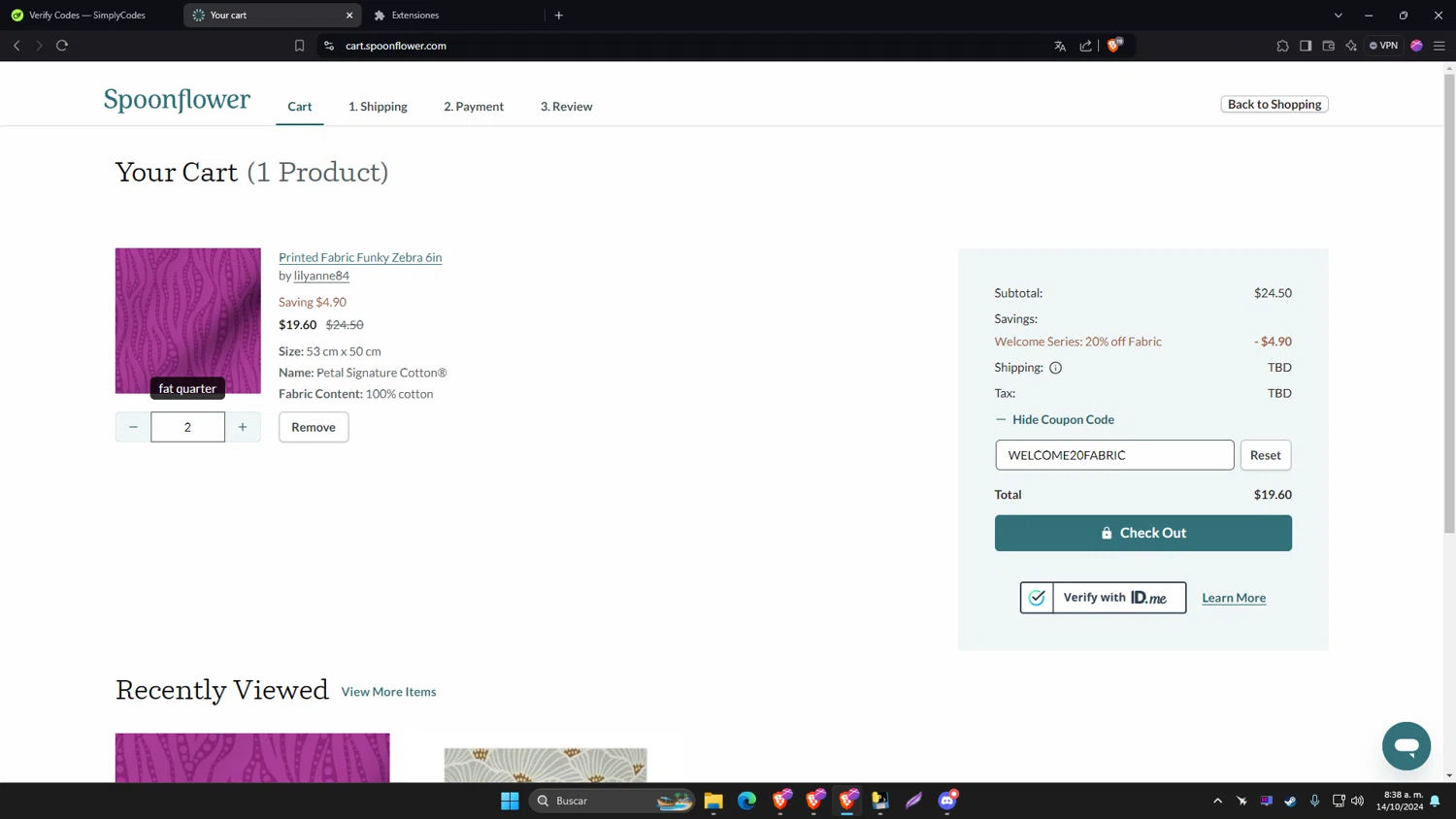
Task: Go to the 1. Shipping step
Action: click(x=378, y=107)
